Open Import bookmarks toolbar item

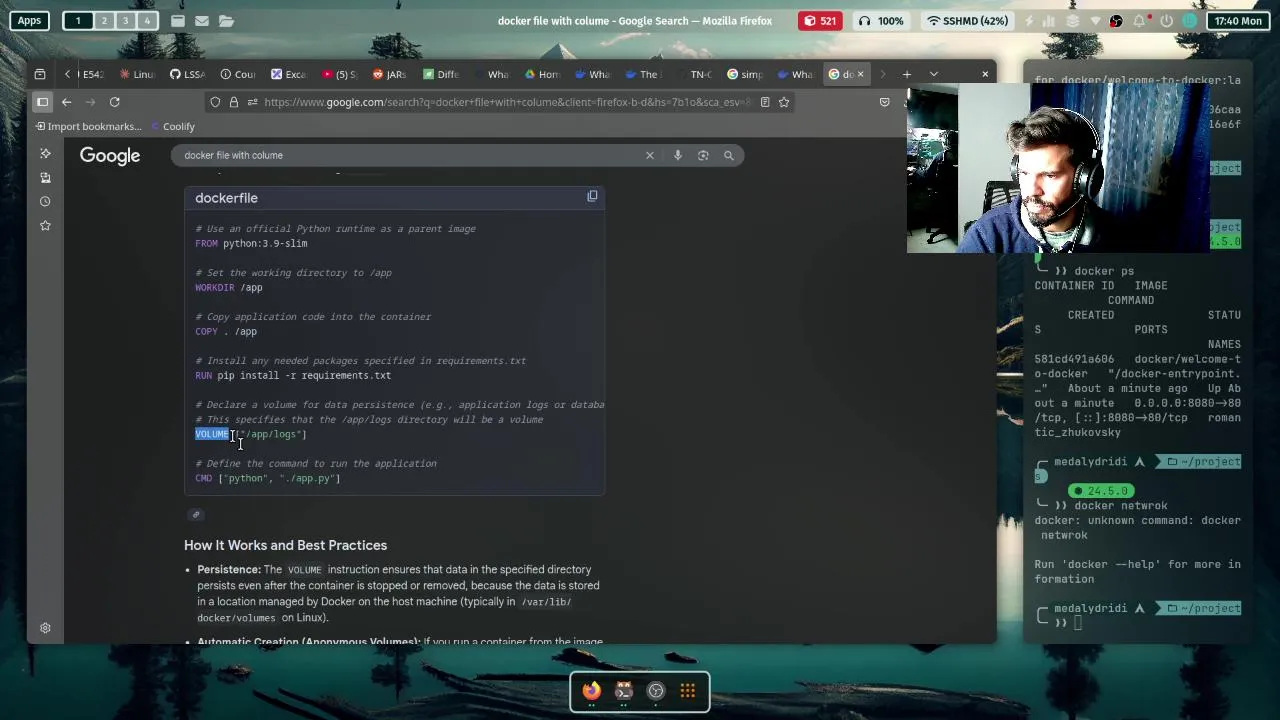(88, 126)
